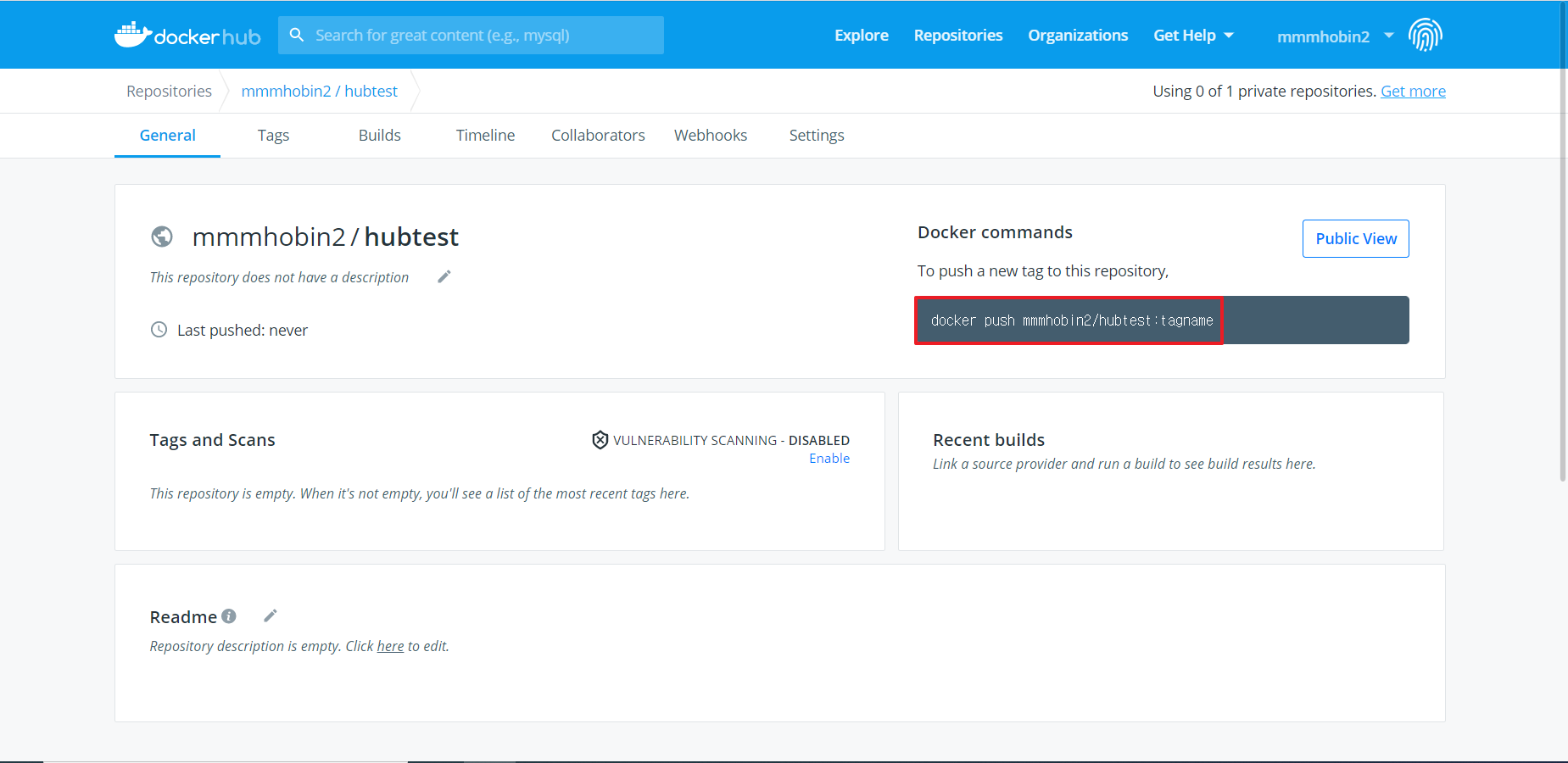The image size is (1568, 763).
Task: Click the vulnerability scanning shield icon
Action: click(600, 439)
